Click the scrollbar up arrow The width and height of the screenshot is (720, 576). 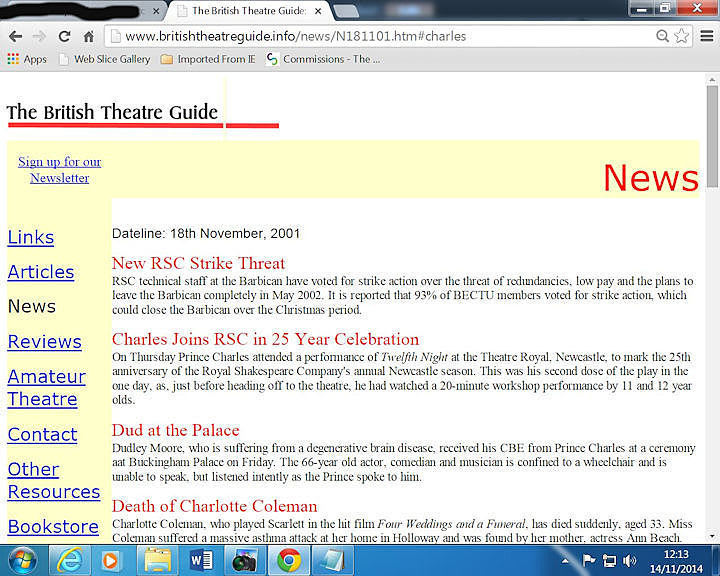point(712,80)
